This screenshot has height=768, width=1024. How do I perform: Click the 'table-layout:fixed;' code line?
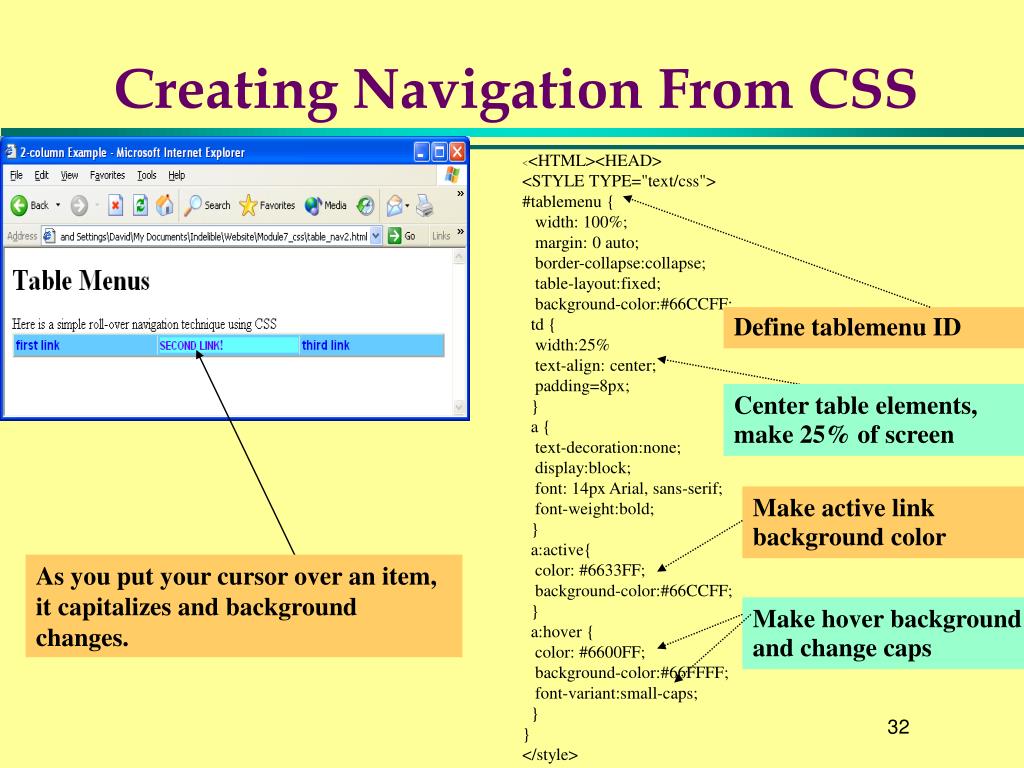click(598, 283)
